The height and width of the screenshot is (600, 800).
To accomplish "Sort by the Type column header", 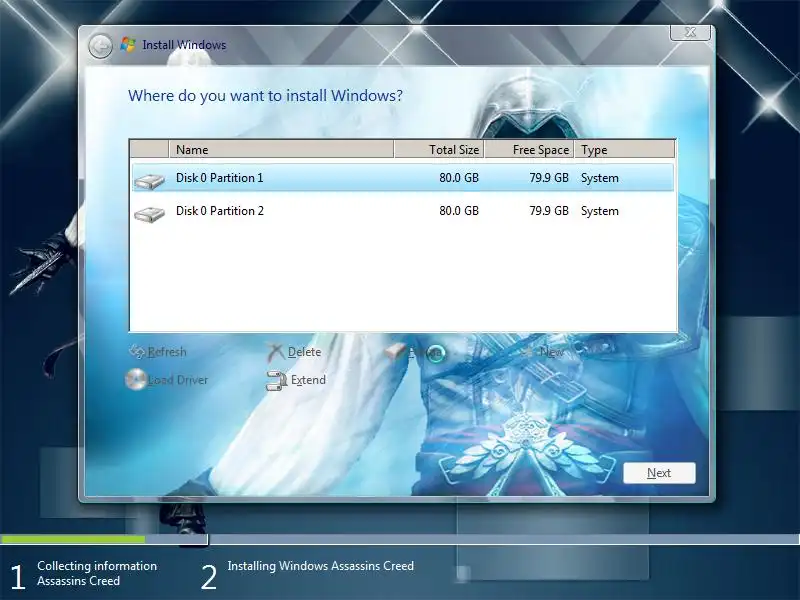I will pos(625,149).
